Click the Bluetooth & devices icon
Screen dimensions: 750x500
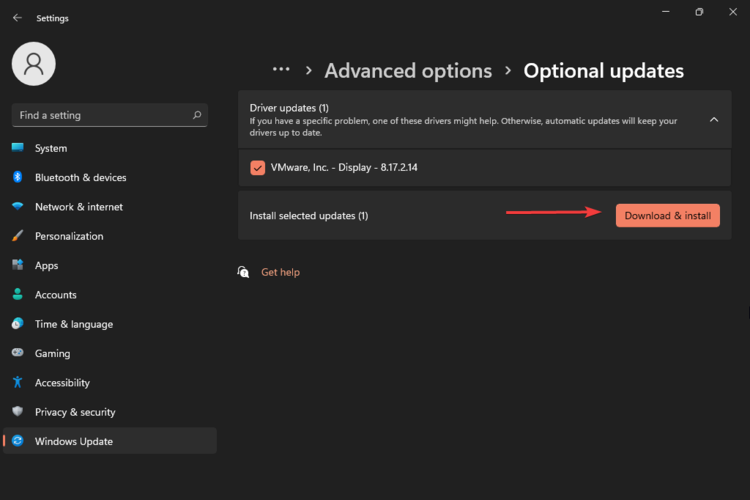pos(17,177)
